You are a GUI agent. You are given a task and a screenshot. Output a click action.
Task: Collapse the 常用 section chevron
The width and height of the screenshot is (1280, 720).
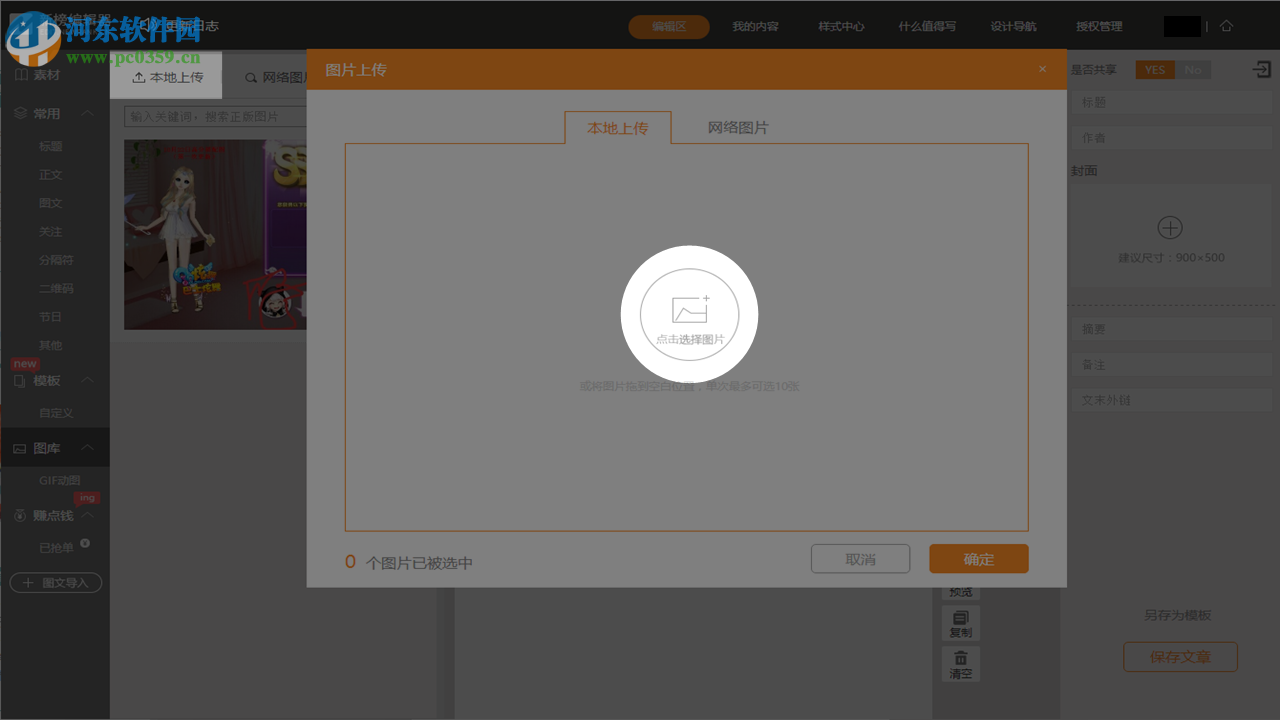pos(88,114)
